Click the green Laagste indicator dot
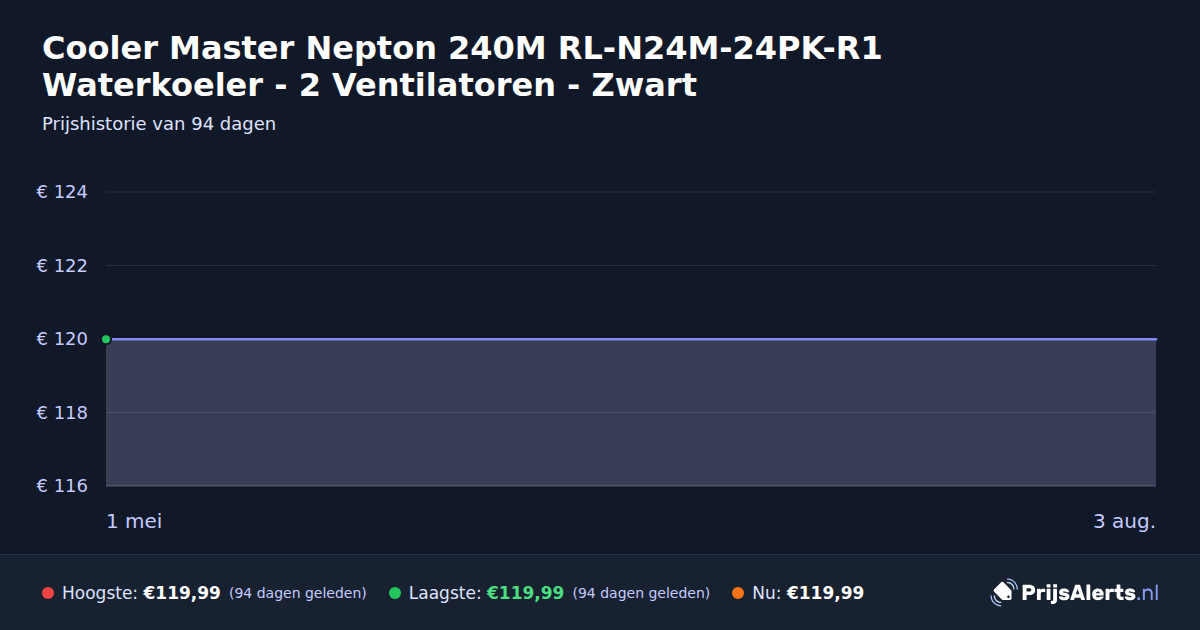This screenshot has height=630, width=1200. (395, 593)
